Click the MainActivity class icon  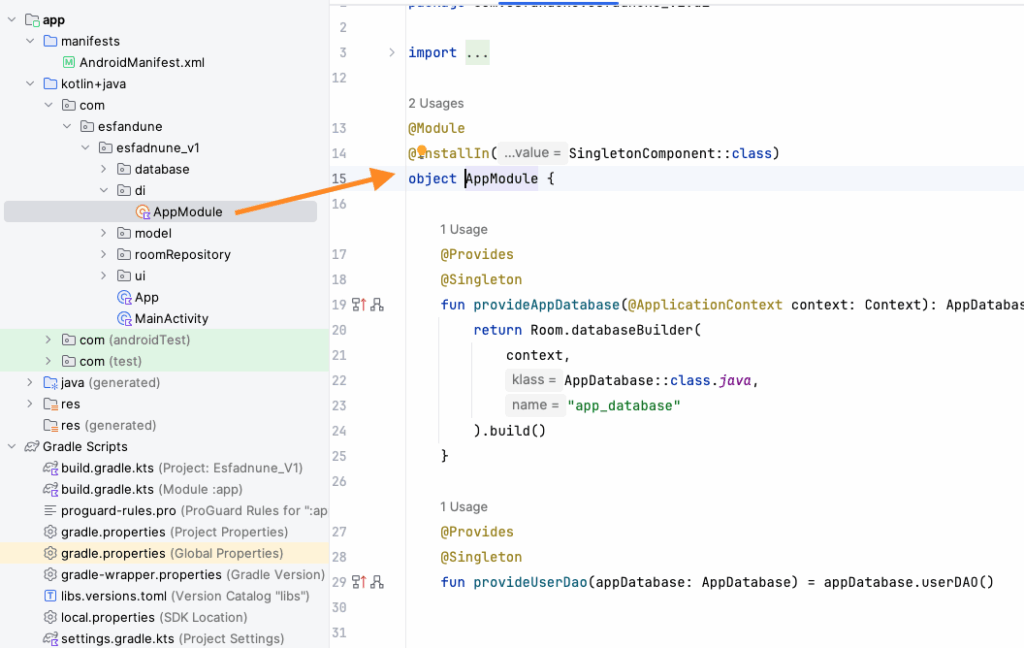124,319
